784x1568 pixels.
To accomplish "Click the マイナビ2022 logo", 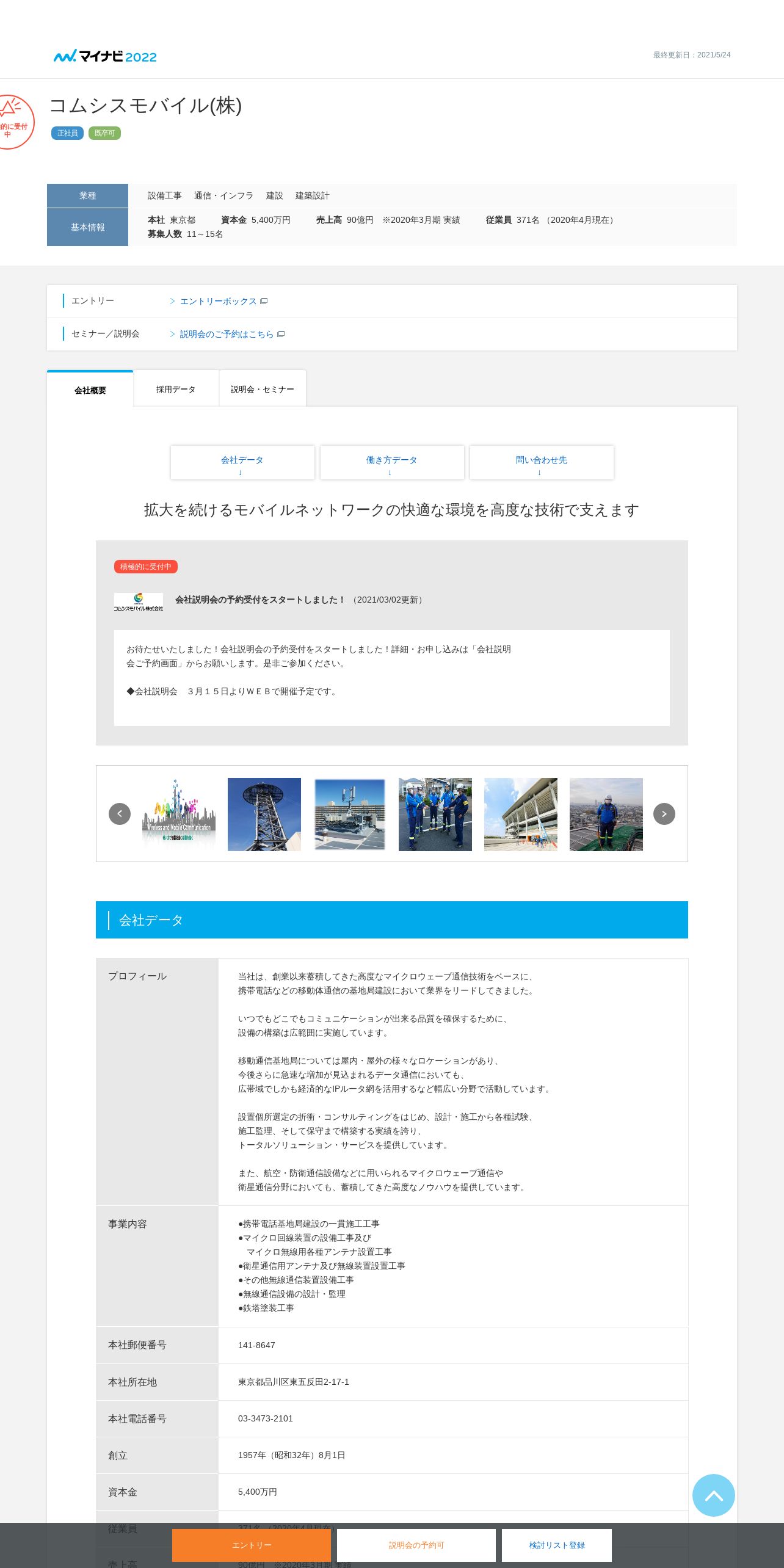I will tap(105, 56).
